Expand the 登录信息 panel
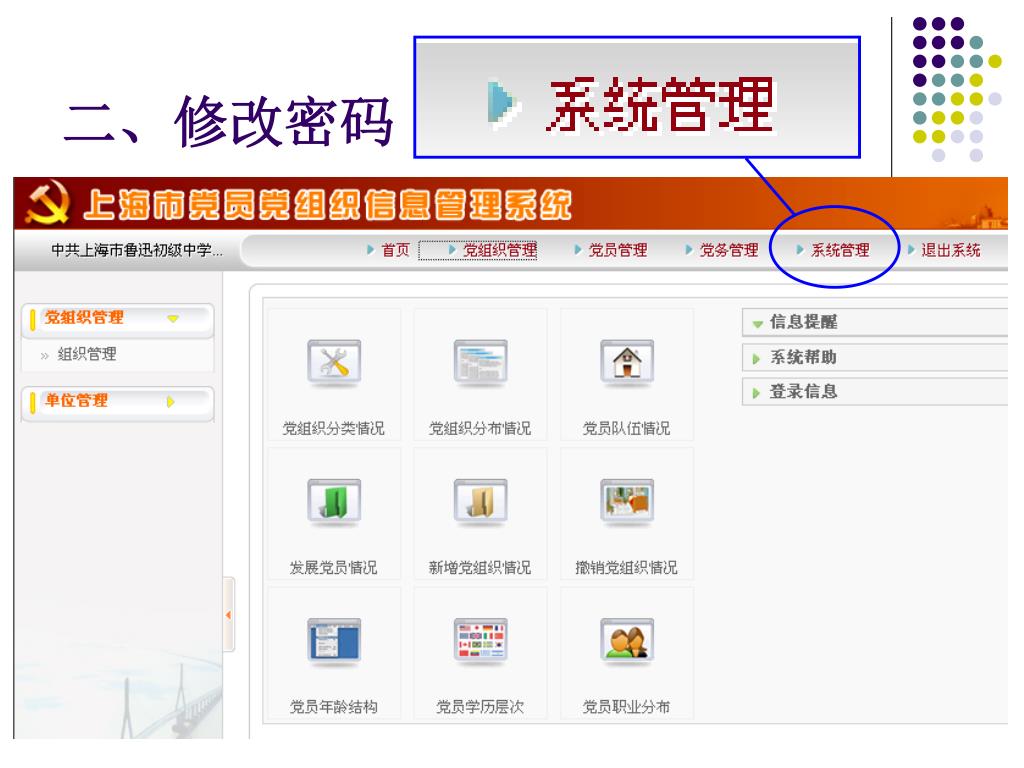This screenshot has height=768, width=1024. pos(756,393)
